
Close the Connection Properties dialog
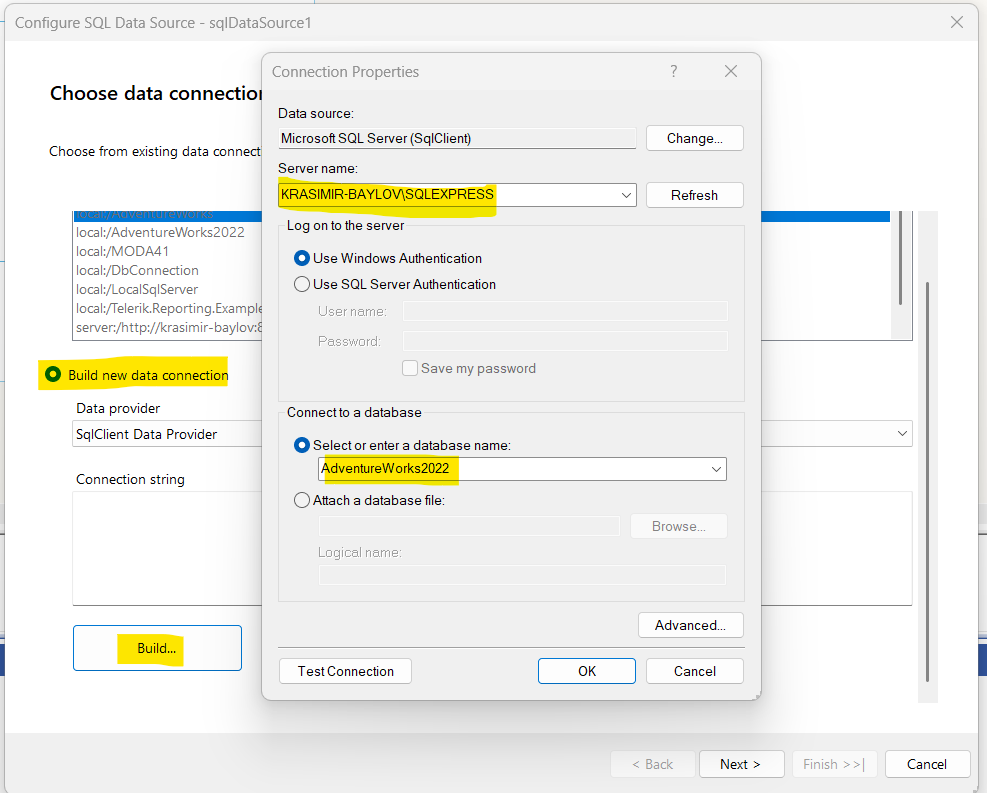[x=731, y=71]
